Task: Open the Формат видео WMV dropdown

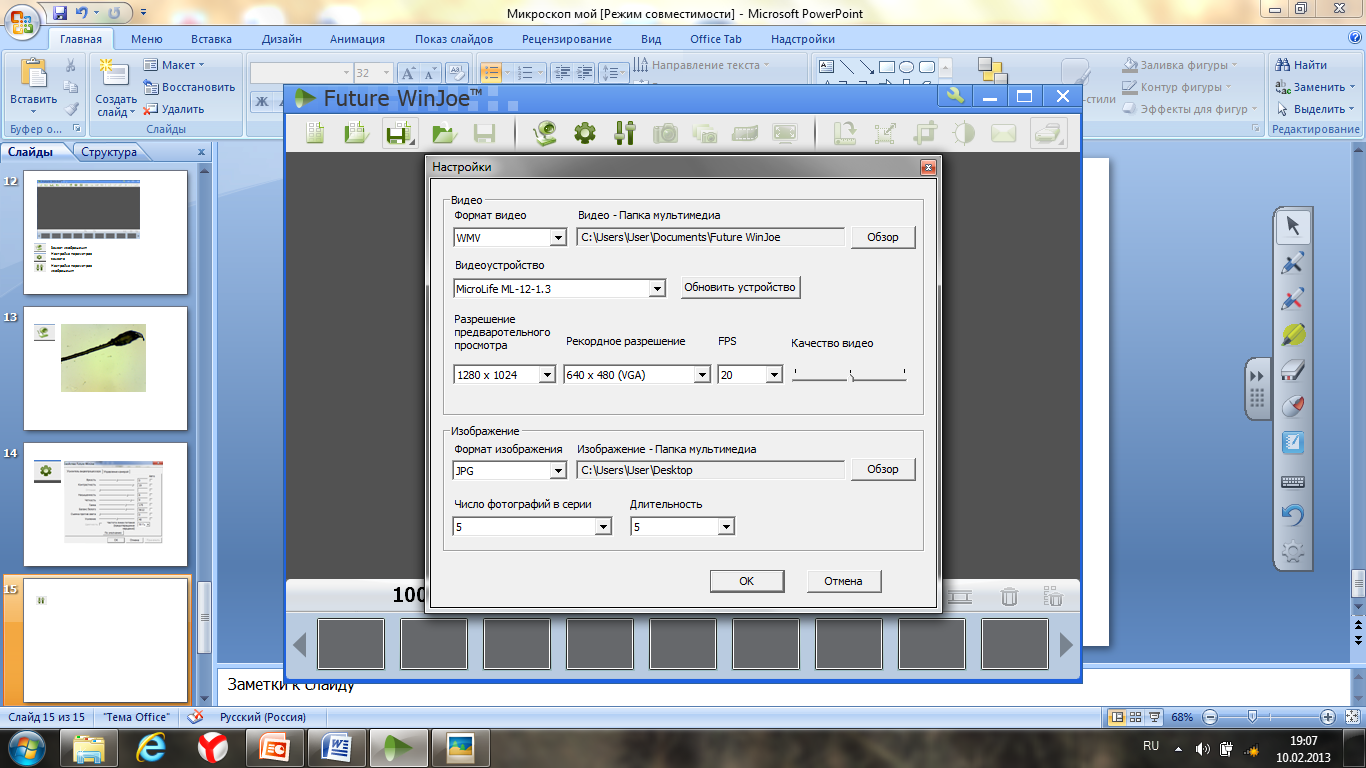Action: [559, 238]
